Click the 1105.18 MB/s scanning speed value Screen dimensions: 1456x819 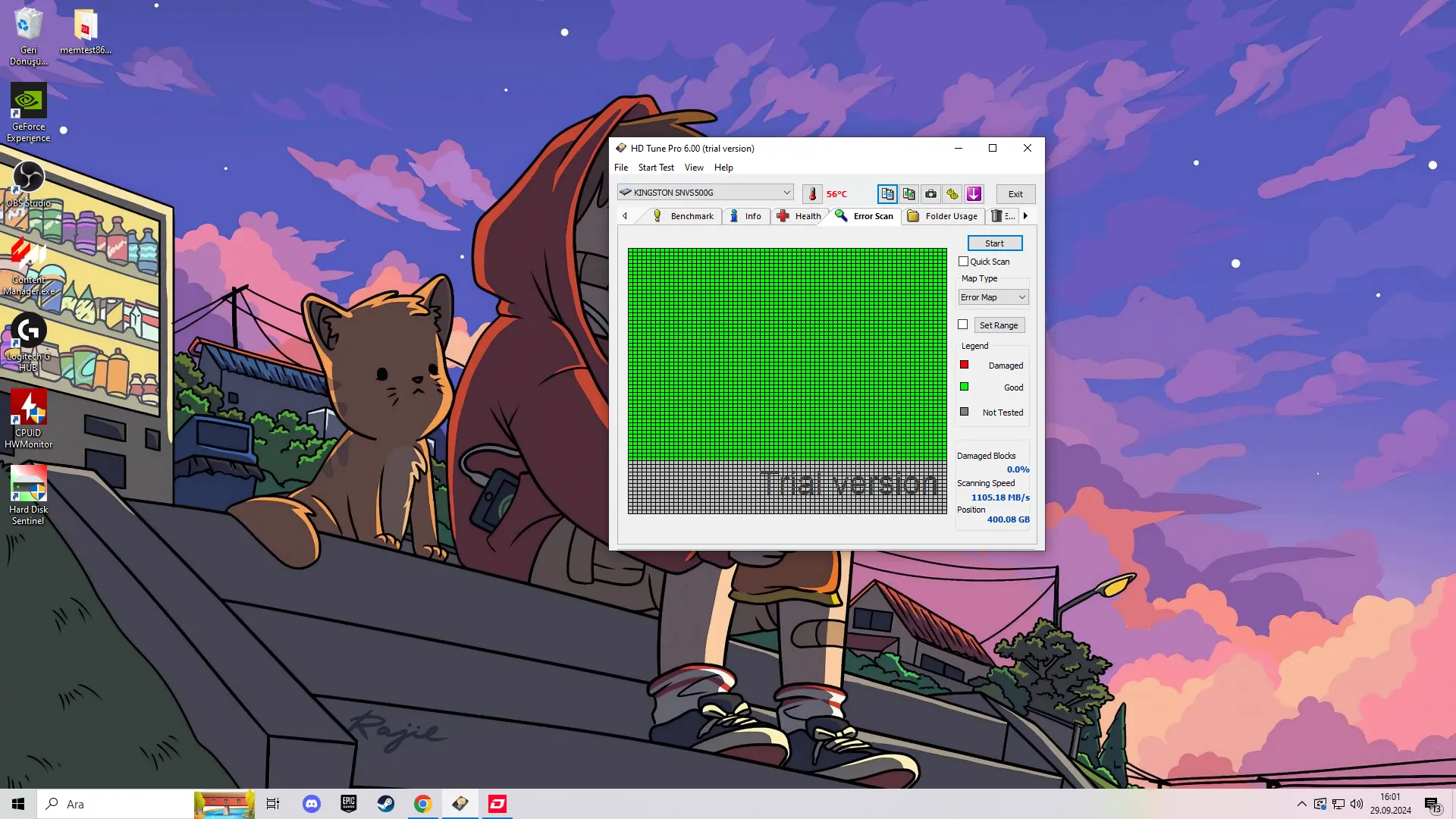coord(1000,497)
